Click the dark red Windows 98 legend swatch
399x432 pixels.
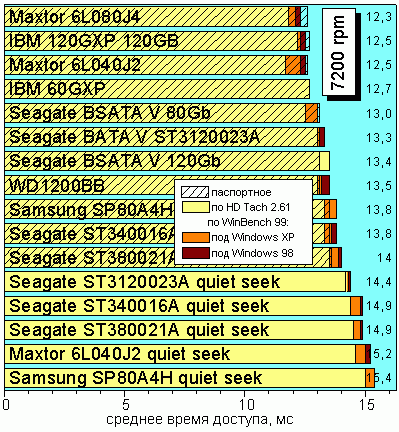[196, 253]
